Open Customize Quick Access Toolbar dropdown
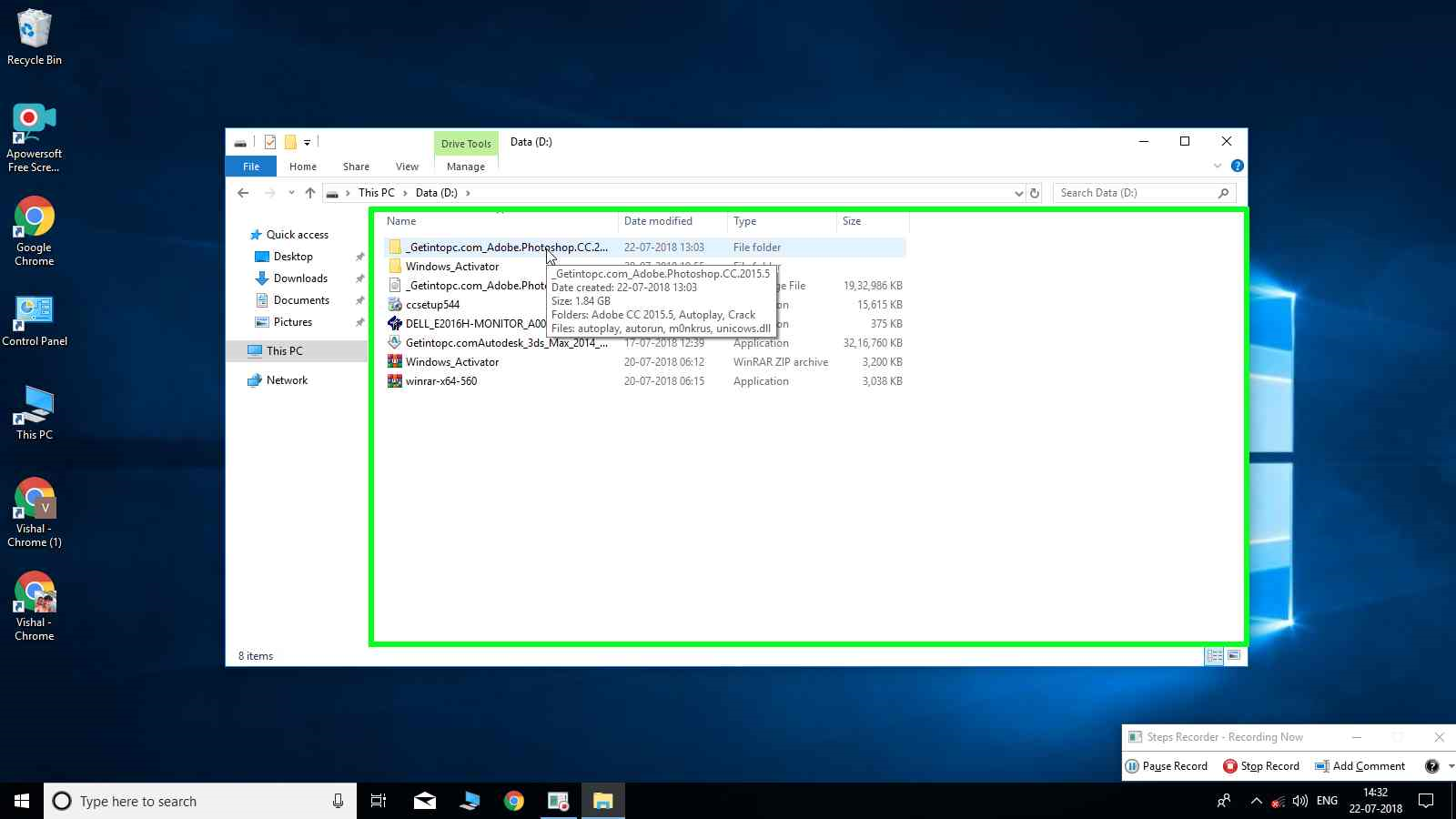This screenshot has height=819, width=1456. 308,142
